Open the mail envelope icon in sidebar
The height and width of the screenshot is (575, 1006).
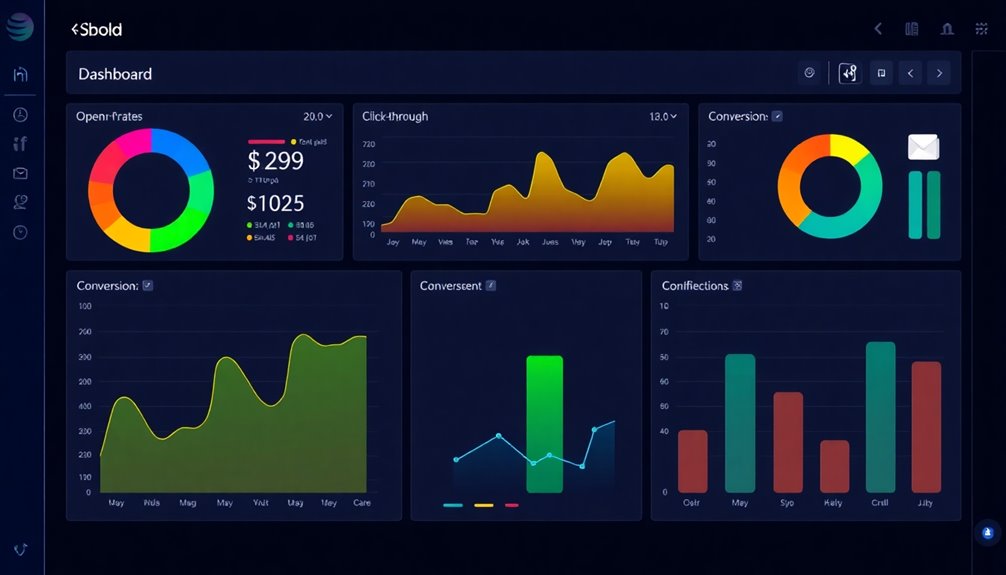pyautogui.click(x=21, y=173)
